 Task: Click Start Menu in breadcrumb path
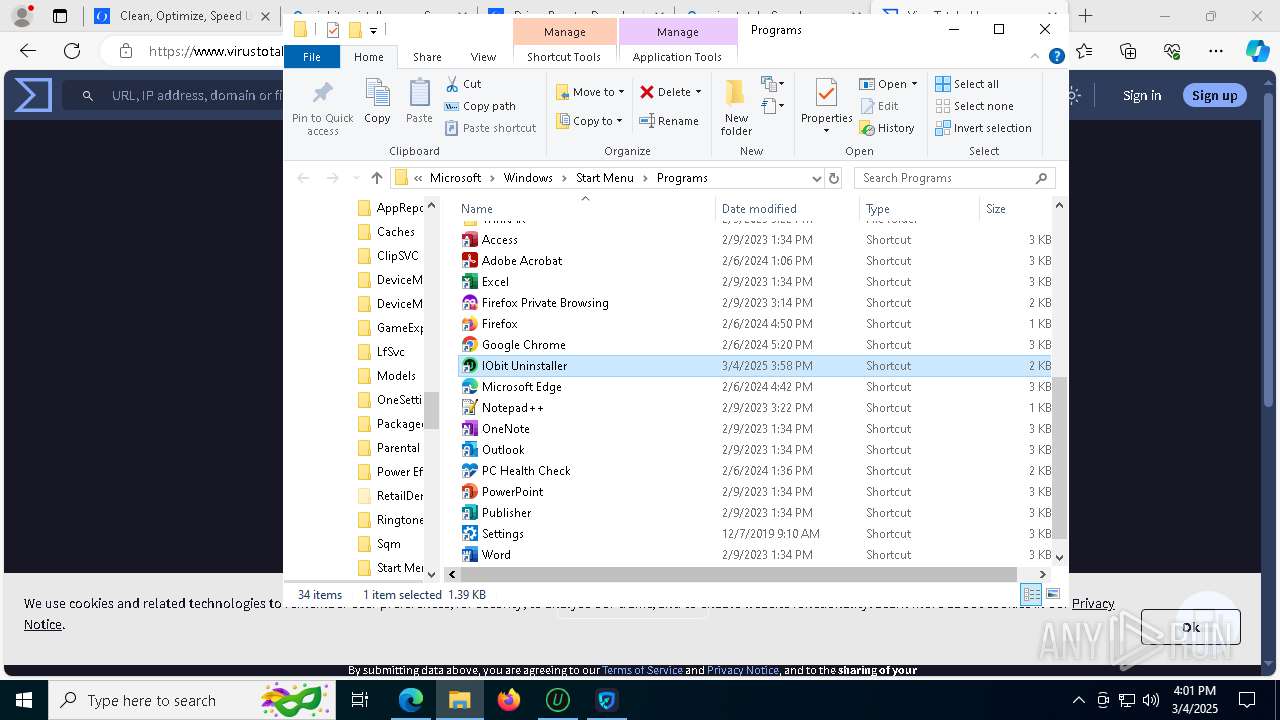604,178
